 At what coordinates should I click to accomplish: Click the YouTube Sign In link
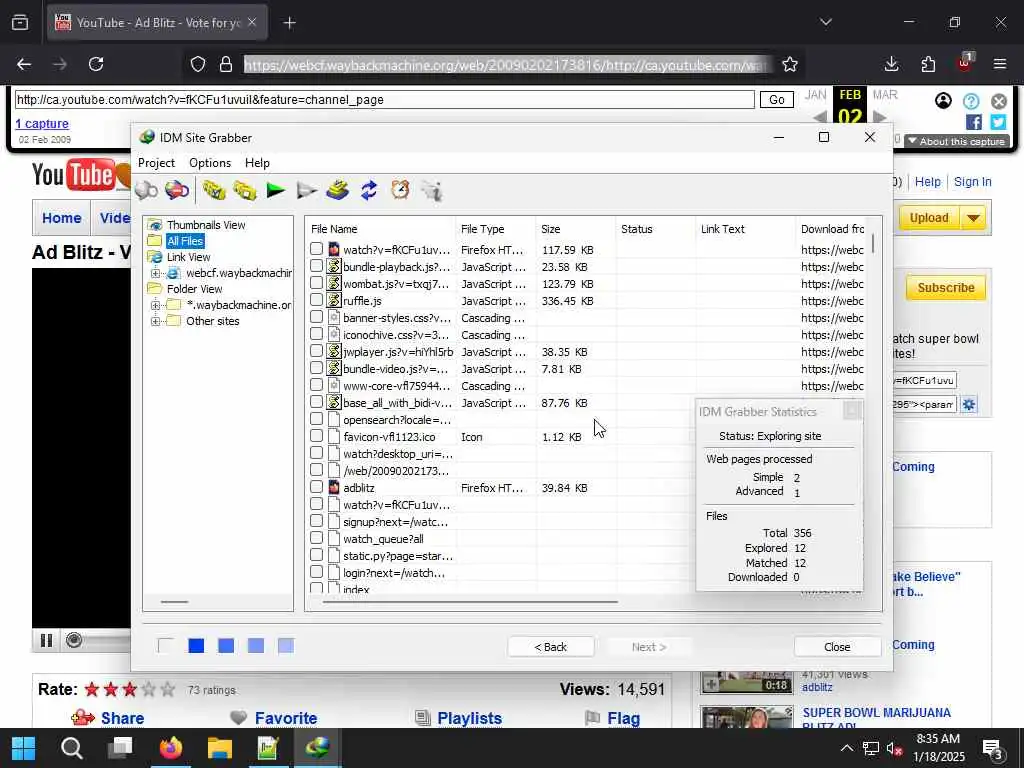972,182
